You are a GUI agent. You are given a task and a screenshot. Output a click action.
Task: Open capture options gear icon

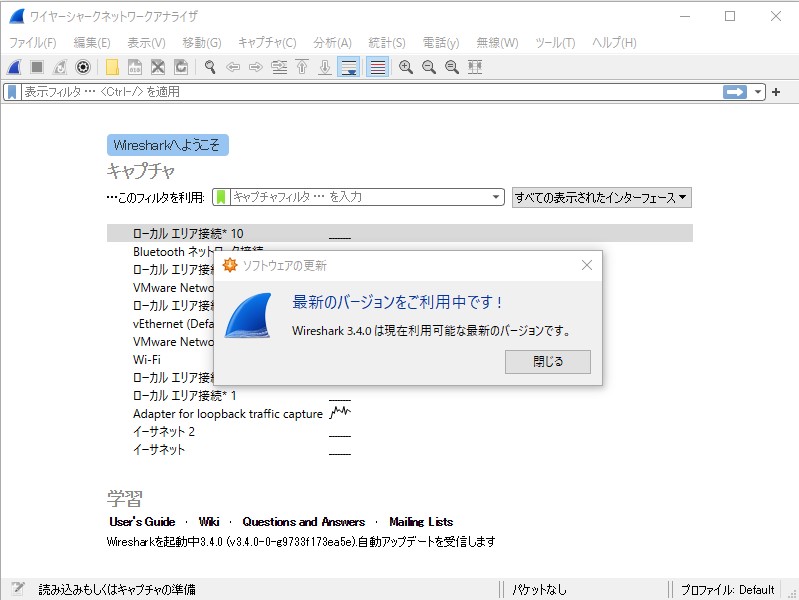pos(83,67)
